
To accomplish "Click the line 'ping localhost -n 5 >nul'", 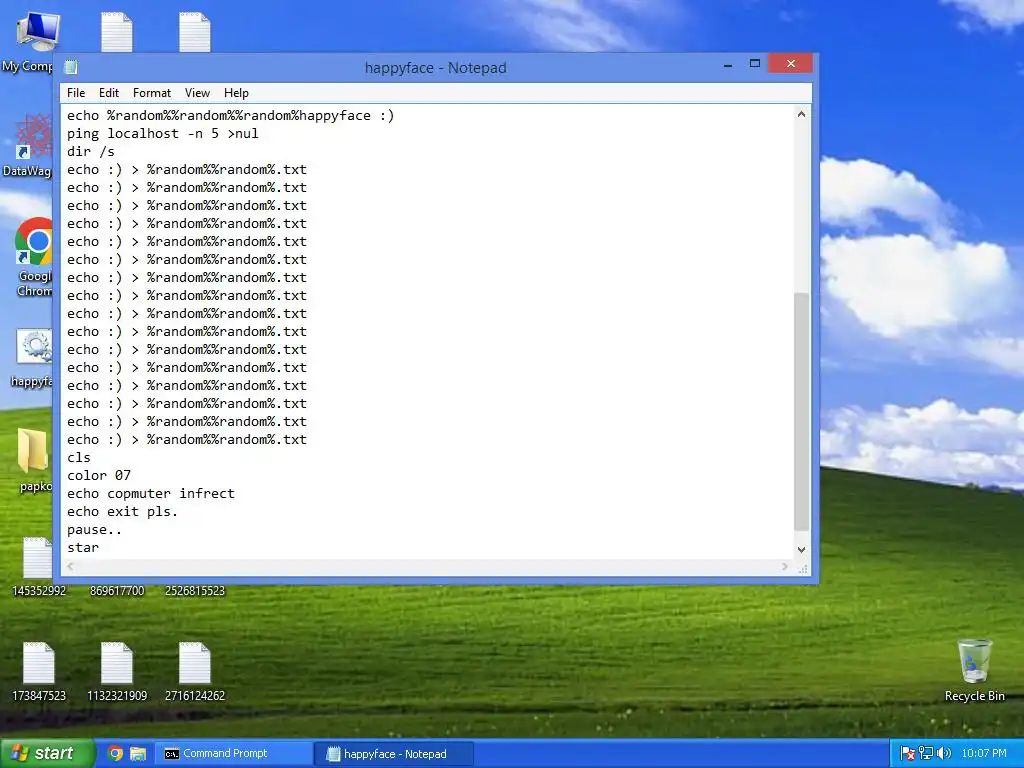I will click(x=163, y=133).
